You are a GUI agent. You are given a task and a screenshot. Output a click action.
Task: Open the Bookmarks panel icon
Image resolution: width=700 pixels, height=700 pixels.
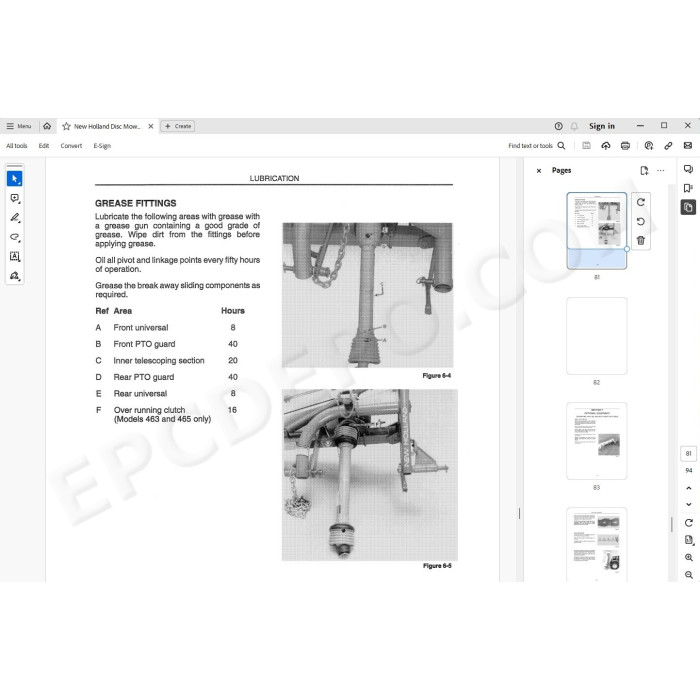[688, 188]
